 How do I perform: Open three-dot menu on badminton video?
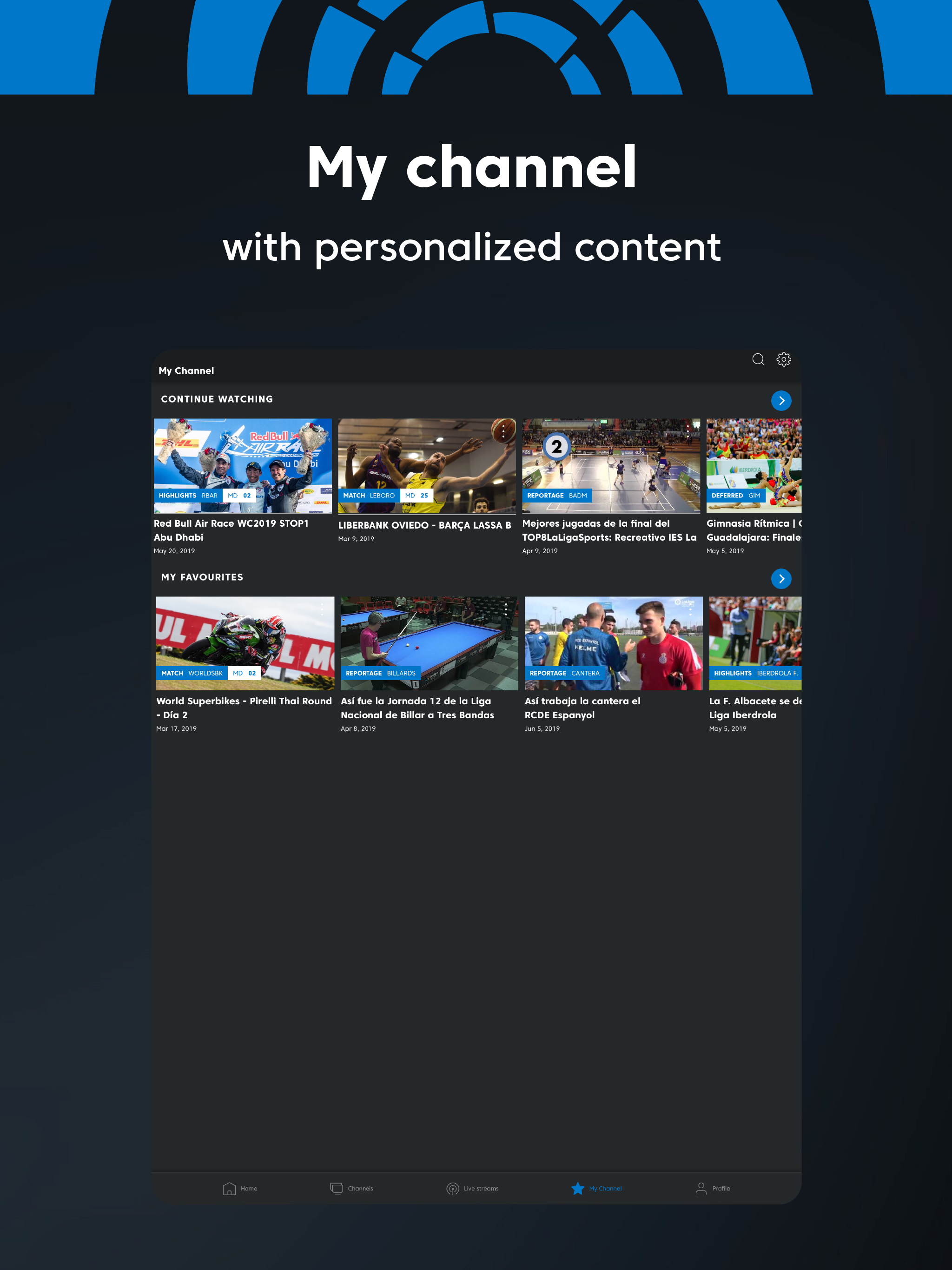pos(688,430)
